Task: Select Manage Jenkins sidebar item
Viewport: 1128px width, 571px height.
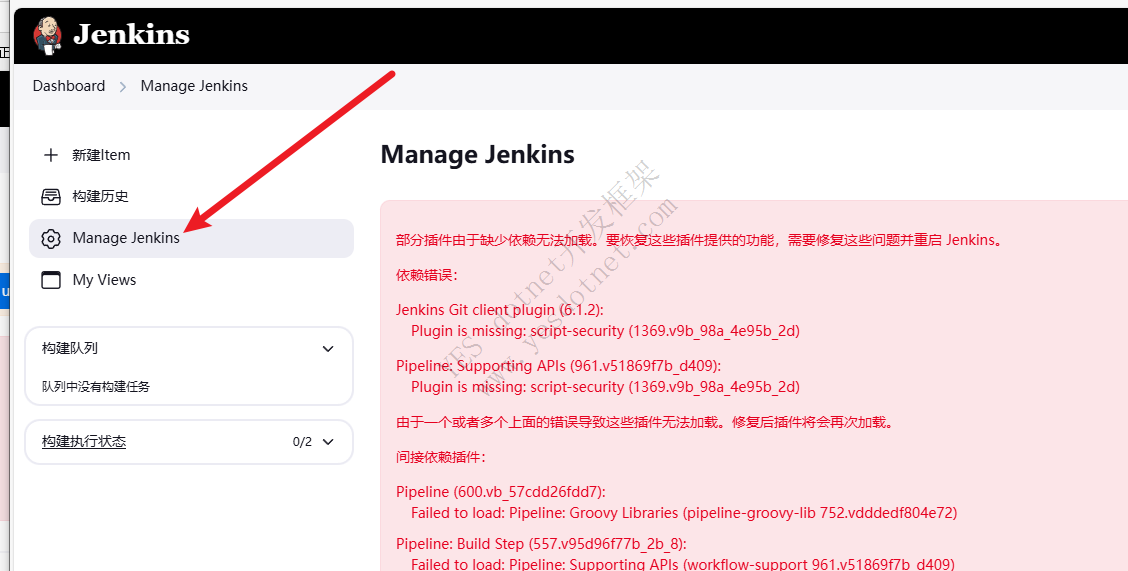Action: click(191, 238)
